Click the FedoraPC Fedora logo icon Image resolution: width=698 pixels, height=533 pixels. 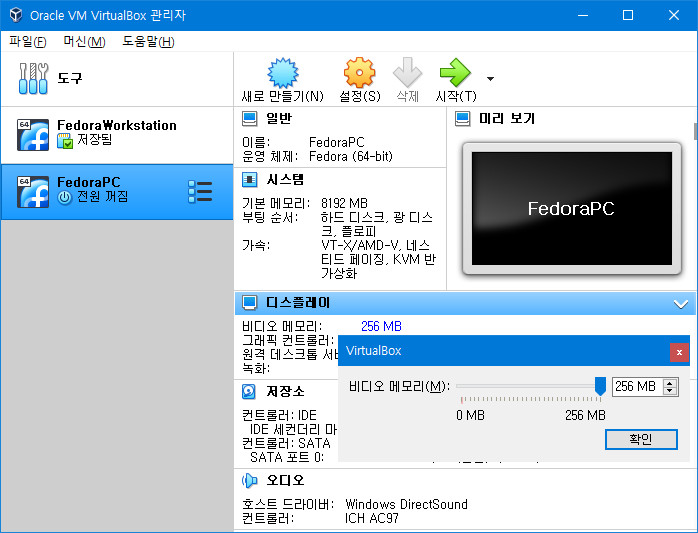(x=33, y=192)
